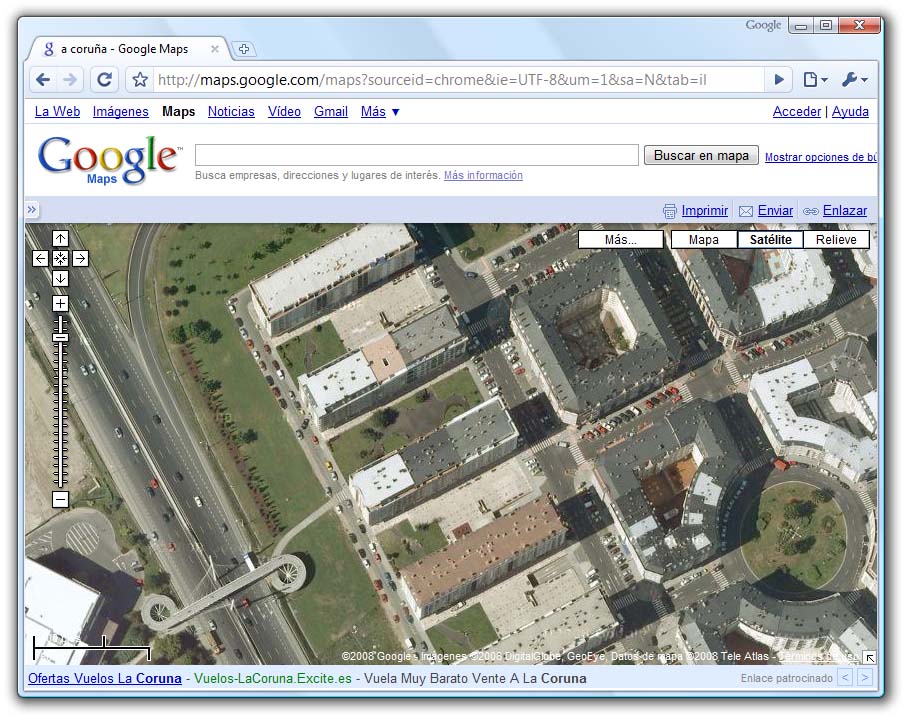903x717 pixels.
Task: Open Imágenes link
Action: (x=120, y=112)
